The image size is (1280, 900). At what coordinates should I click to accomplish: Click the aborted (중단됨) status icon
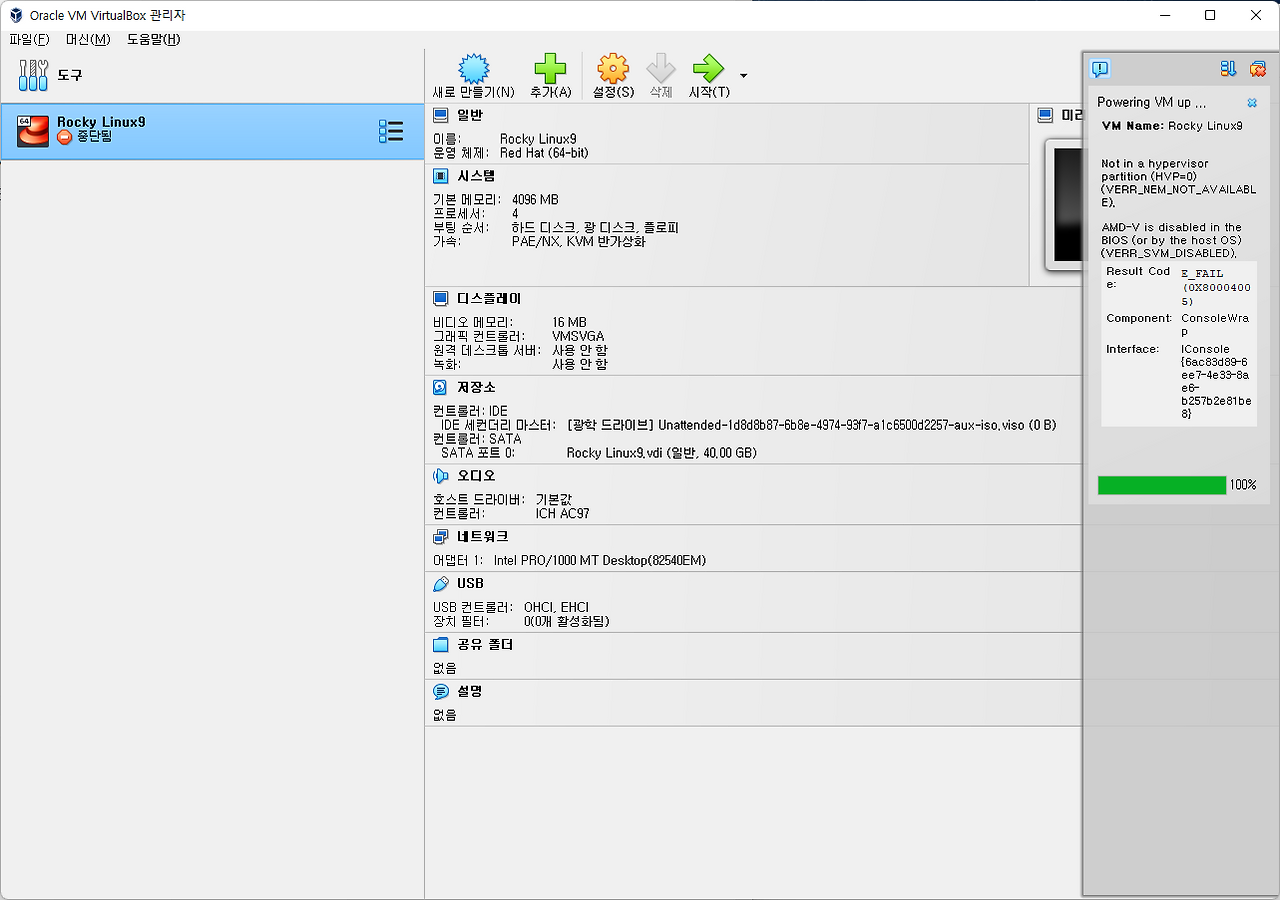click(65, 137)
